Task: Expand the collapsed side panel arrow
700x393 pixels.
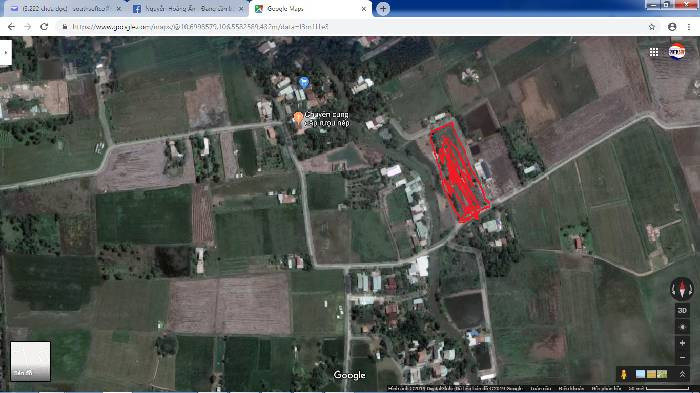Action: (x=5, y=53)
